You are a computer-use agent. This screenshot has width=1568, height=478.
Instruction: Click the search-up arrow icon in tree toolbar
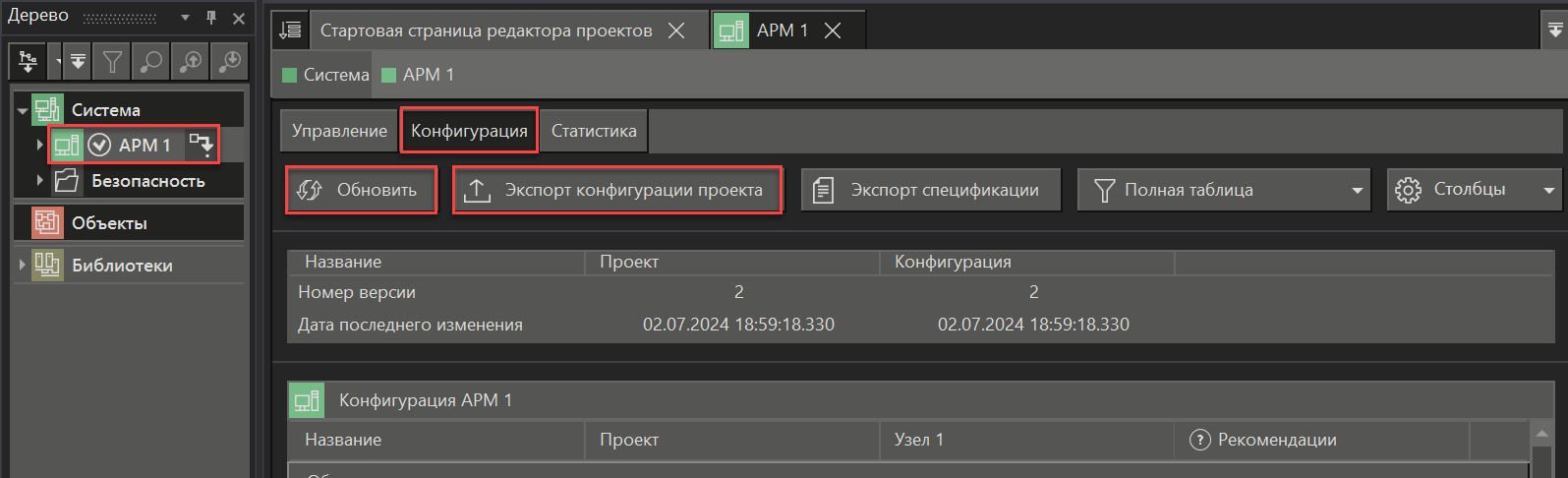pos(191,63)
